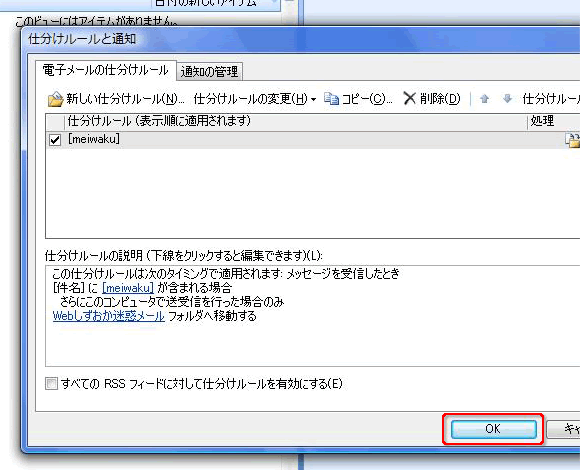Click 仕分けルール (表示順に適用されます) column header

coord(296,121)
